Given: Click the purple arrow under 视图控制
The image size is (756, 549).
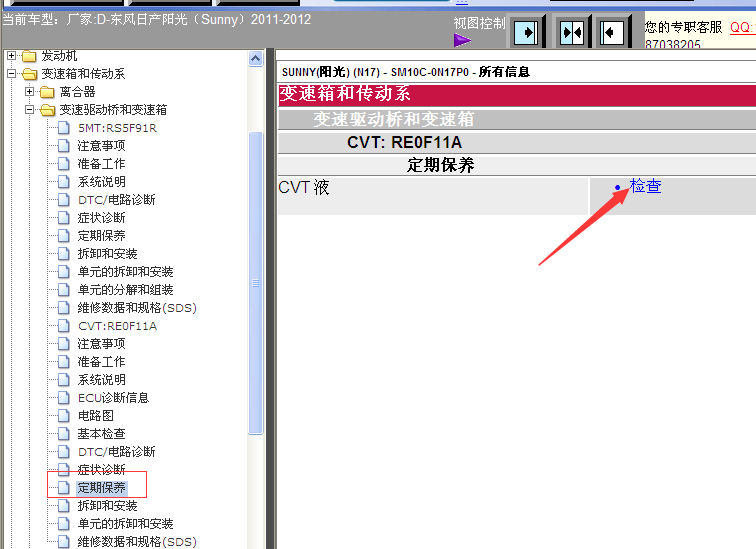Looking at the screenshot, I should [462, 40].
